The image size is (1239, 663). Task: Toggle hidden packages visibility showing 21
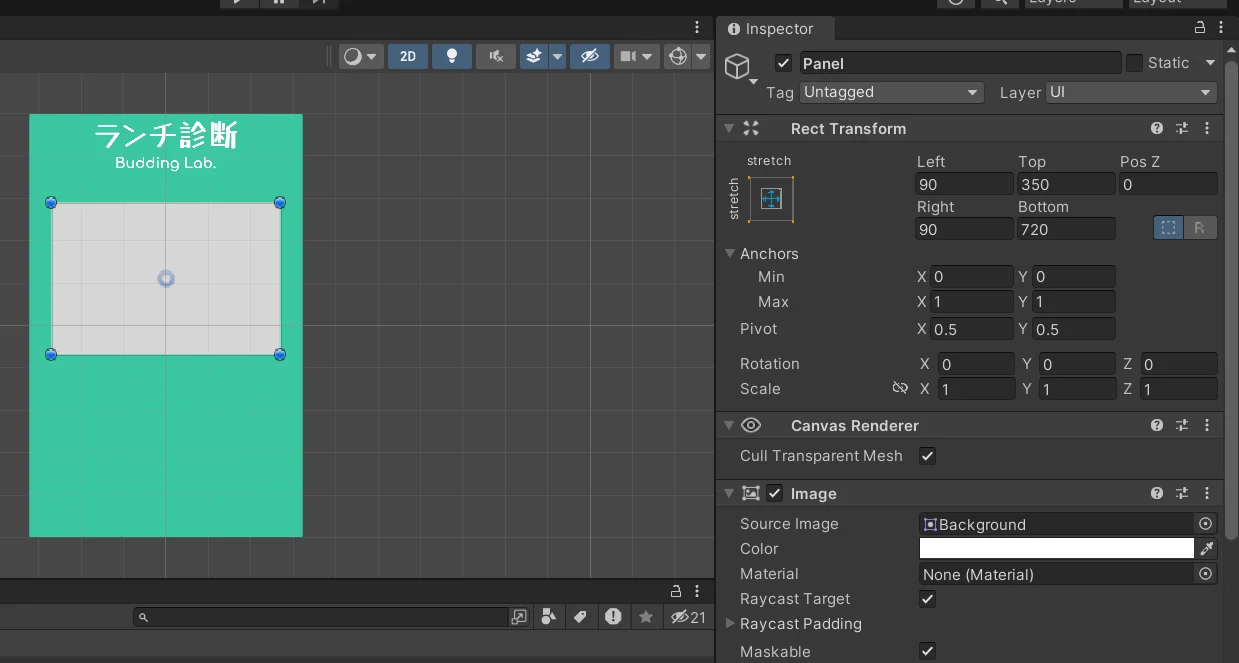click(x=688, y=617)
